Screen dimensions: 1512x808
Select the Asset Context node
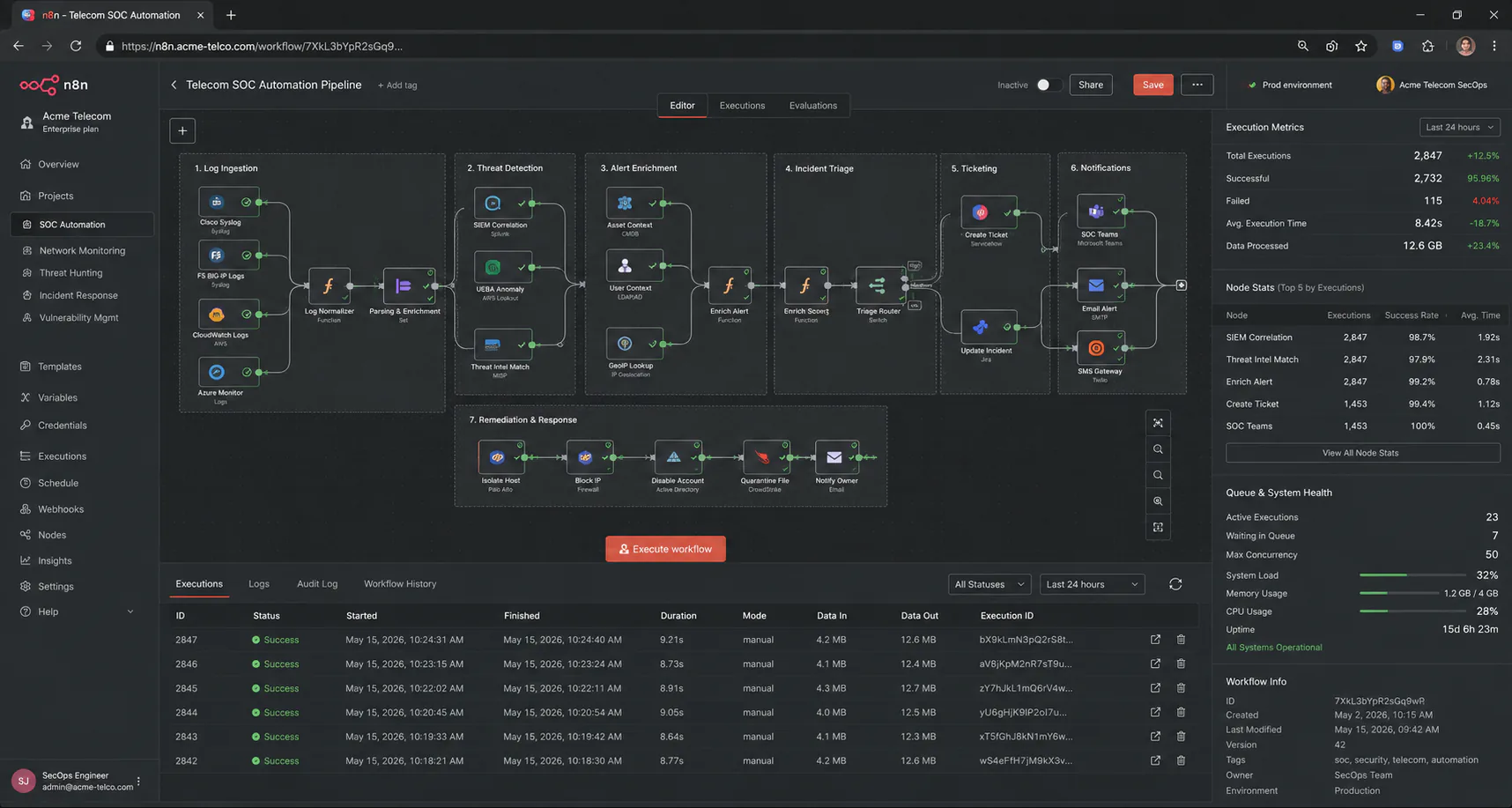[634, 204]
